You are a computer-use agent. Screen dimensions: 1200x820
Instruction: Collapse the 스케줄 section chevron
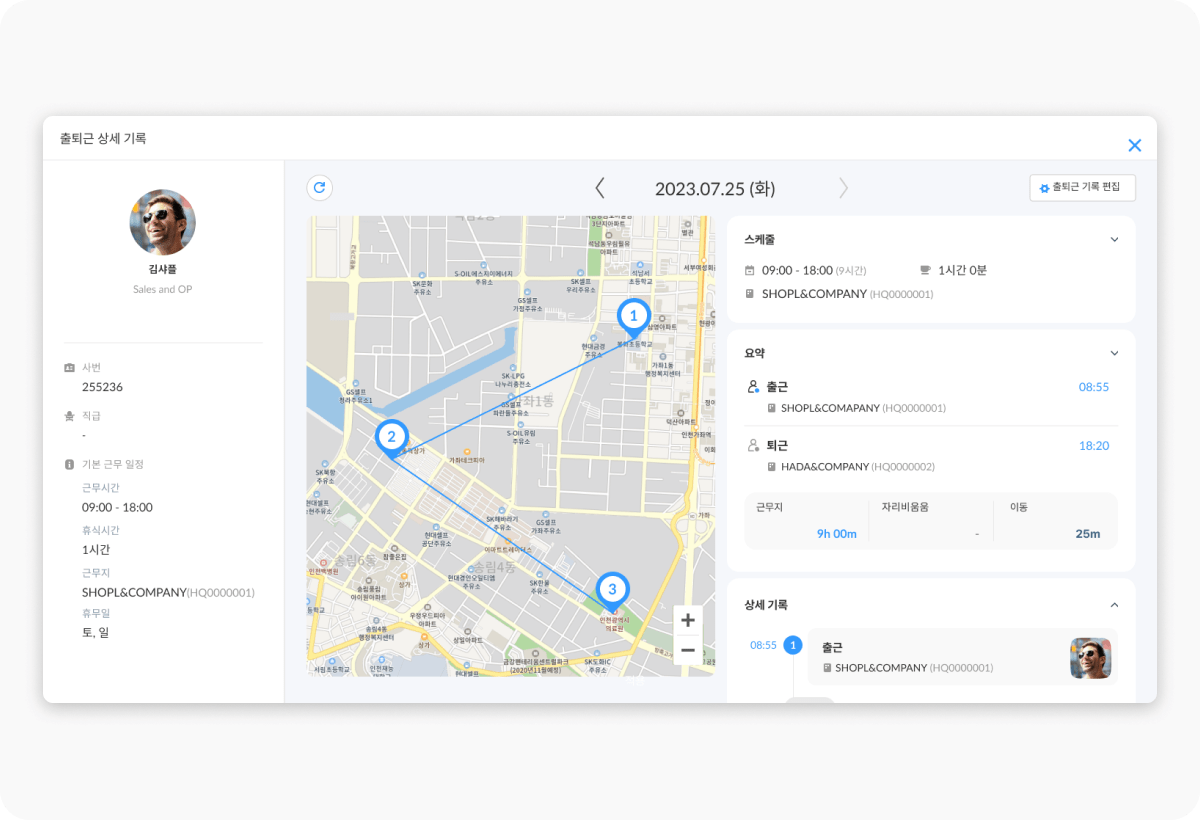1114,240
